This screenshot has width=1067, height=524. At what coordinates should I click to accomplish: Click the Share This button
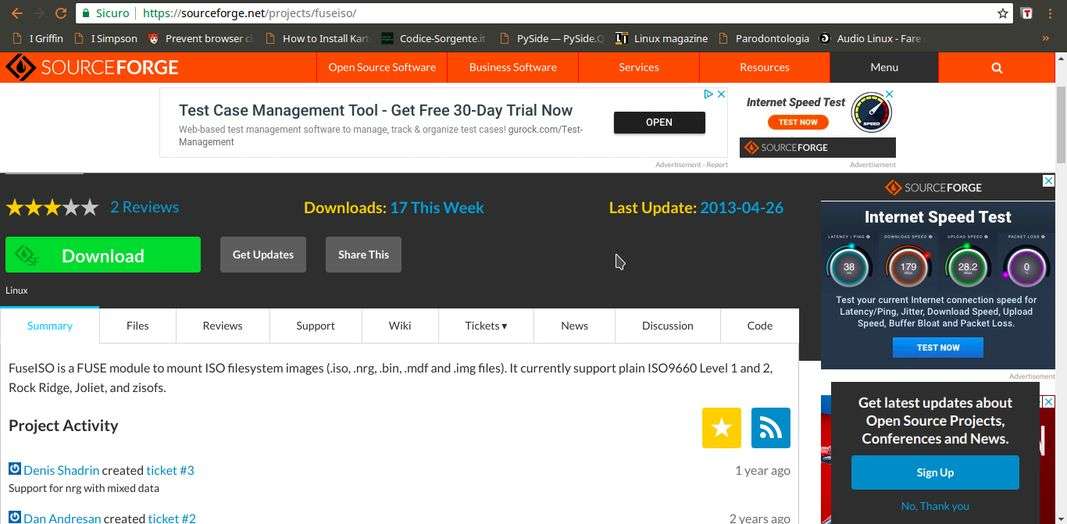[x=363, y=255]
